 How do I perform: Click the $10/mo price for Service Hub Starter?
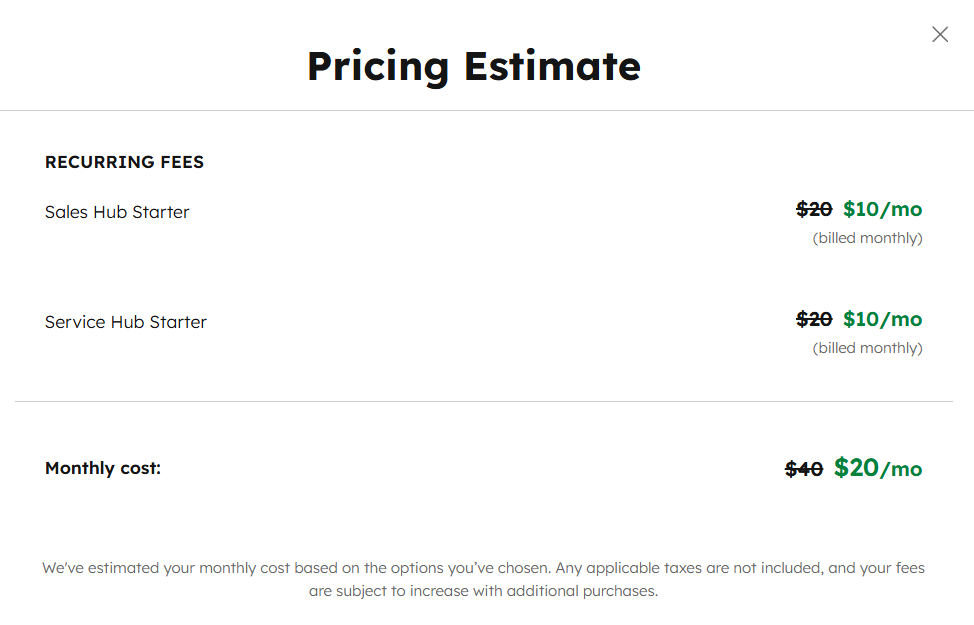pyautogui.click(x=882, y=318)
